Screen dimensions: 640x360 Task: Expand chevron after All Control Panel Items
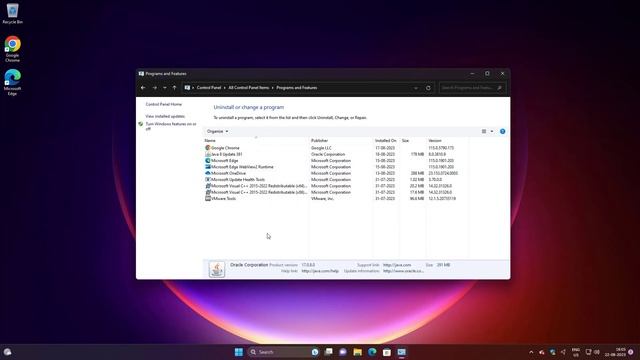point(273,88)
